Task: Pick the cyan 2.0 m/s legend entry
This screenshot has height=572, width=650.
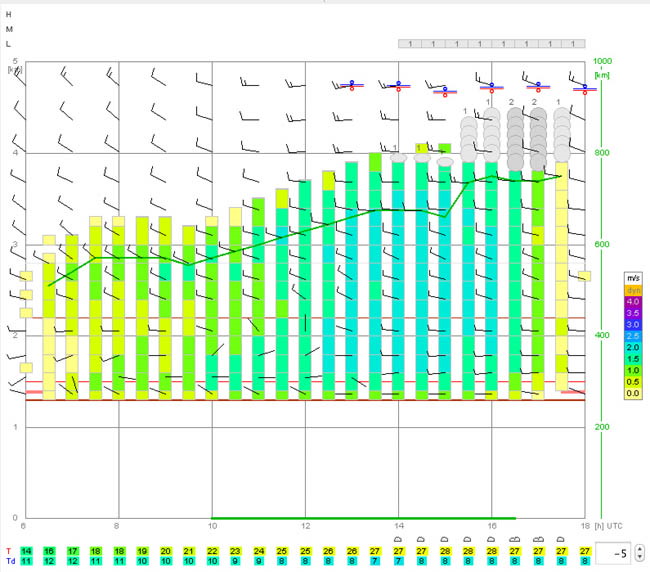Action: point(633,347)
